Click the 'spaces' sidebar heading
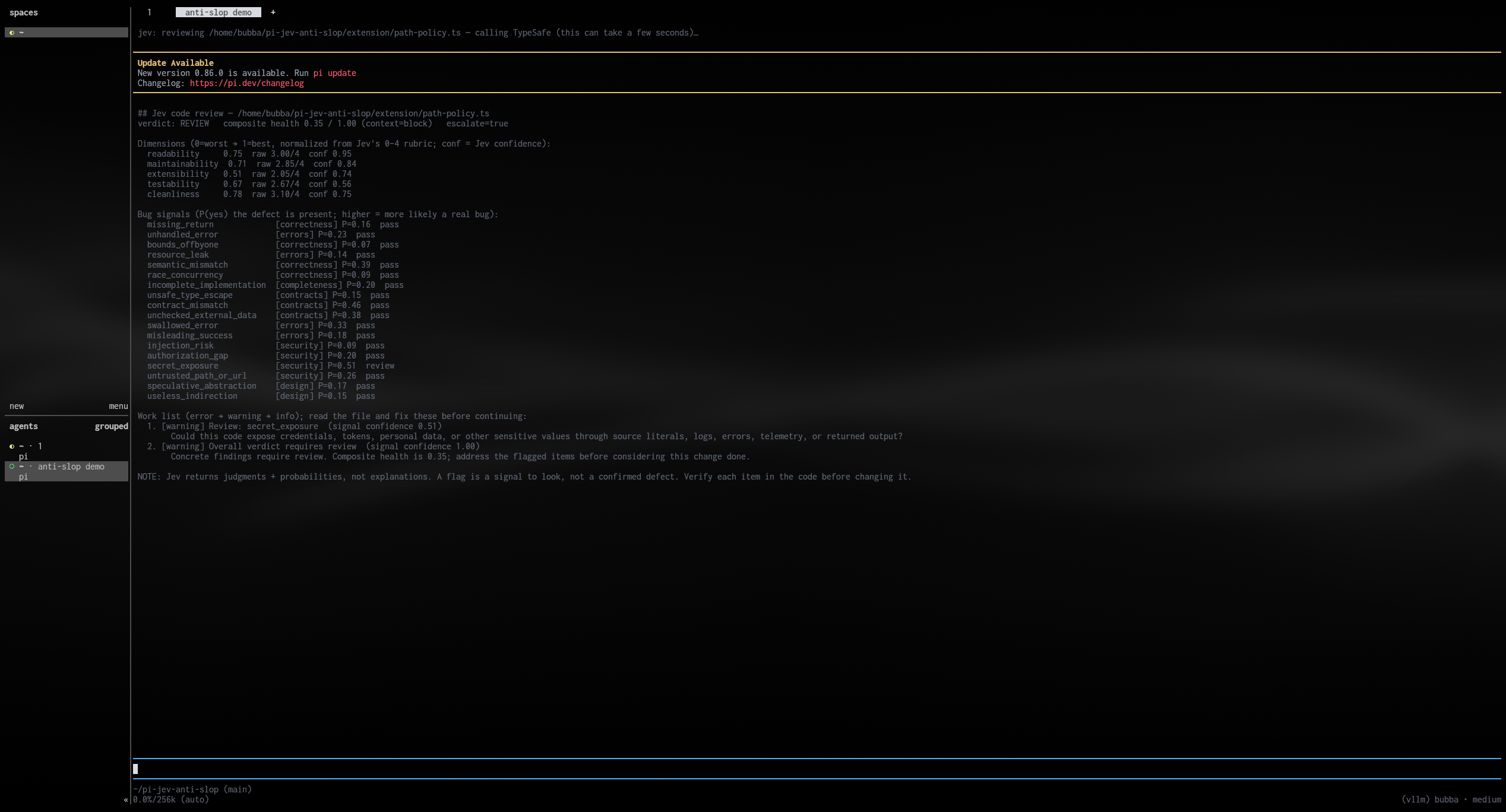This screenshot has width=1506, height=812. click(24, 12)
